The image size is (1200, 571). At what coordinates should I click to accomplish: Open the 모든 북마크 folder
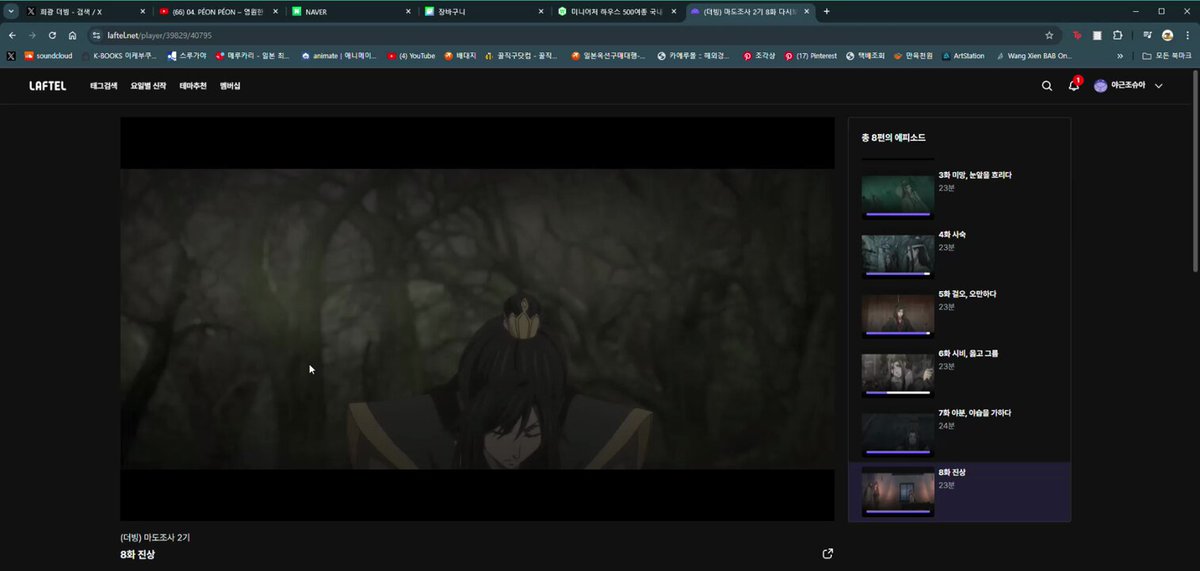pos(1169,56)
